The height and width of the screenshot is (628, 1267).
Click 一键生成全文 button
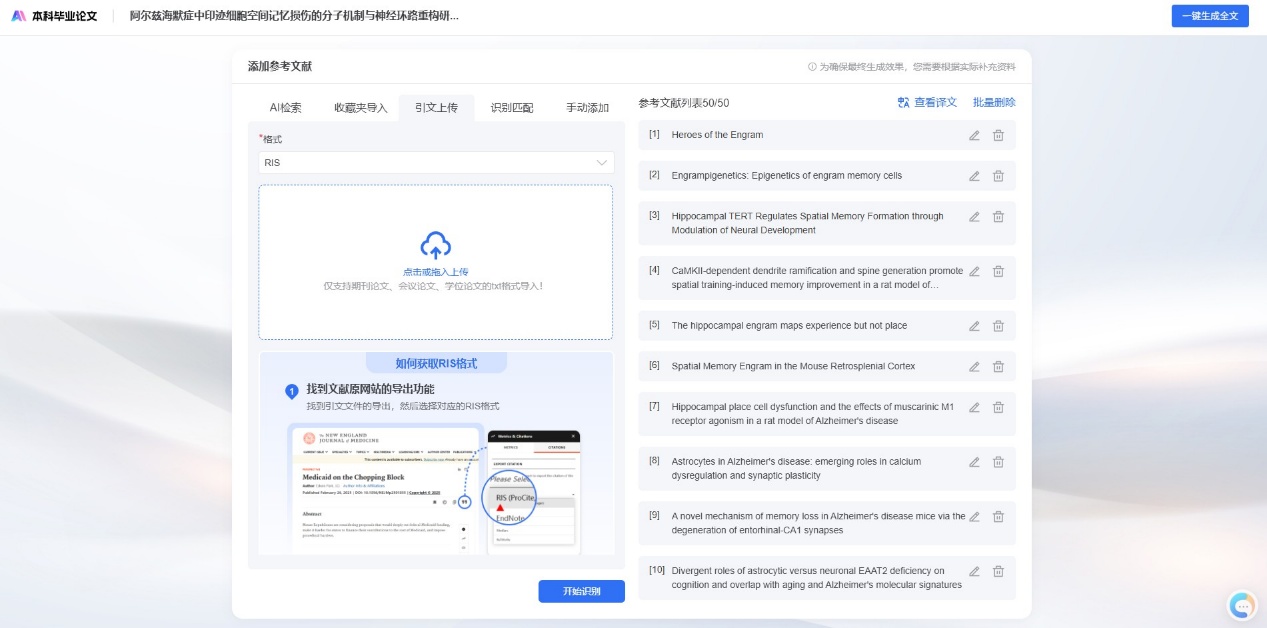click(1209, 16)
